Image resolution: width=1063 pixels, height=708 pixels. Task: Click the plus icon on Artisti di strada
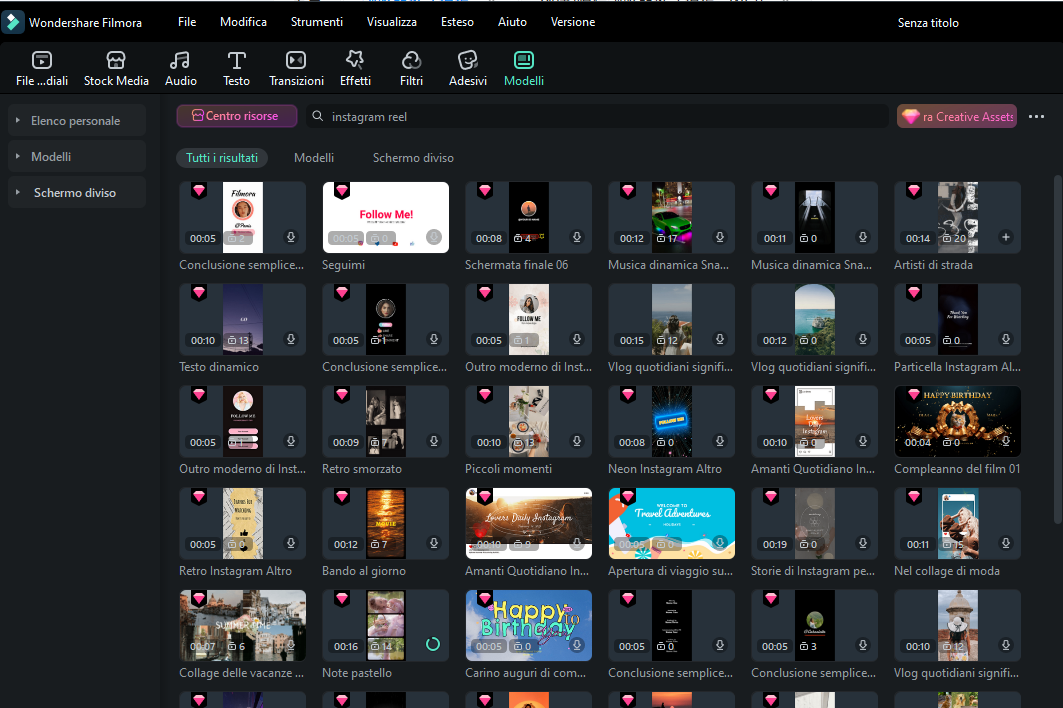(x=1004, y=238)
